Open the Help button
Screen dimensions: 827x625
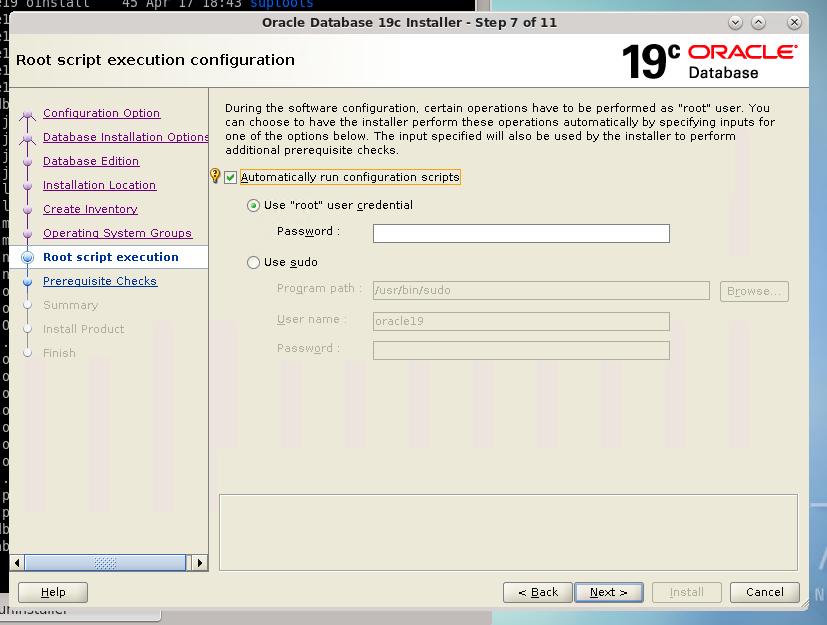tap(53, 592)
